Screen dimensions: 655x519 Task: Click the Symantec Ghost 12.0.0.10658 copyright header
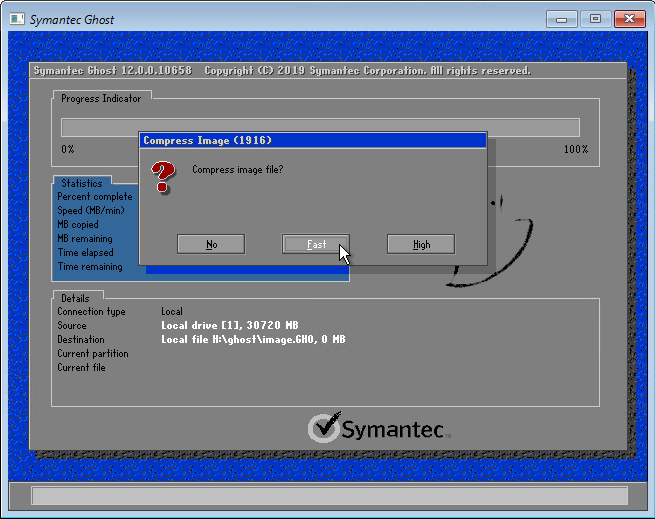pos(282,71)
